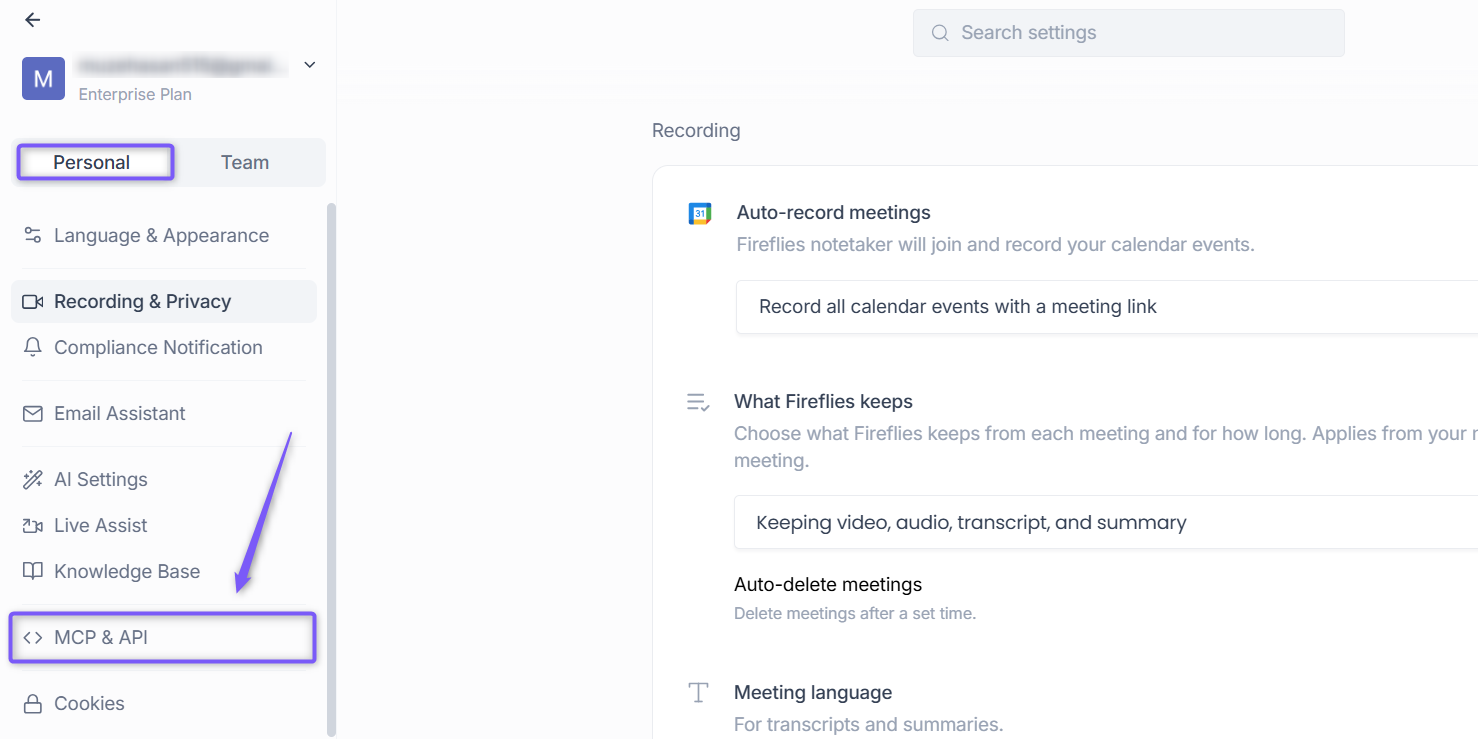Click the AI Settings magic wand icon
This screenshot has width=1478, height=739.
click(33, 480)
